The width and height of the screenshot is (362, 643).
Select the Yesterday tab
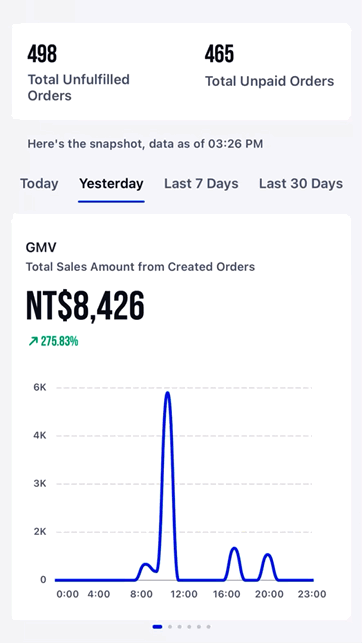coord(111,183)
